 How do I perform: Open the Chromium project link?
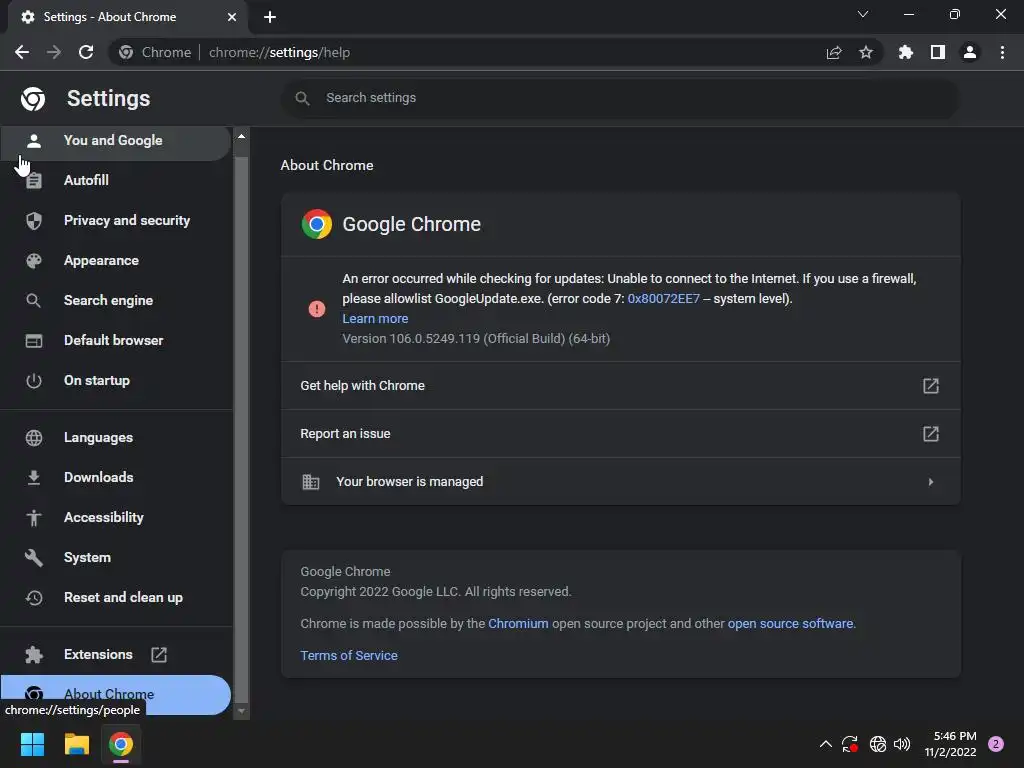518,624
